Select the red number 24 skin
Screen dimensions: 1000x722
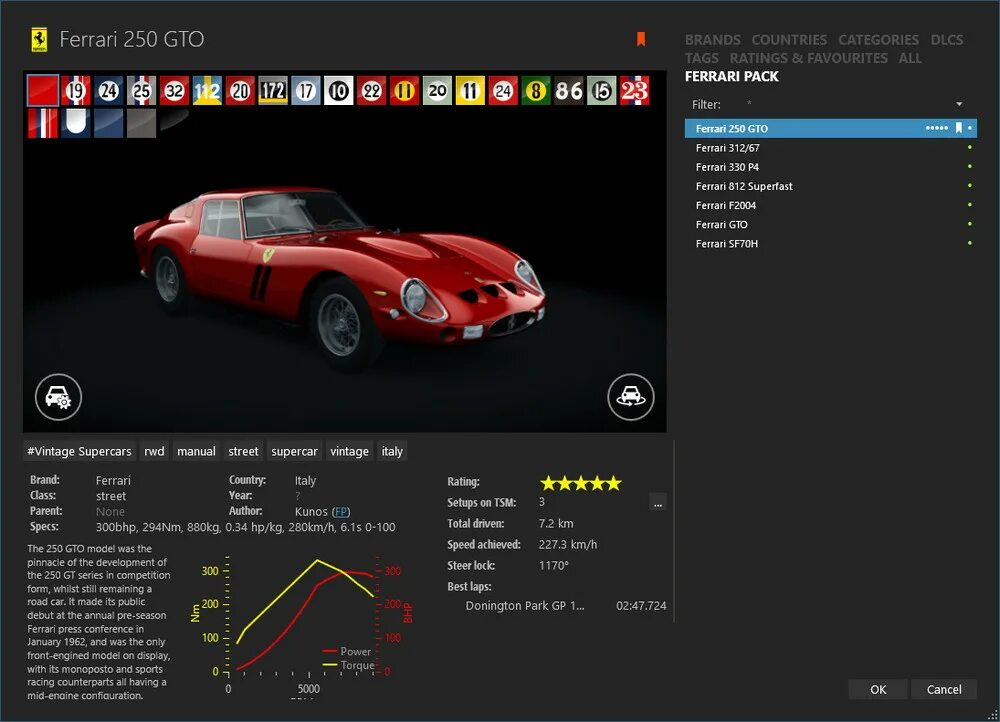(503, 91)
